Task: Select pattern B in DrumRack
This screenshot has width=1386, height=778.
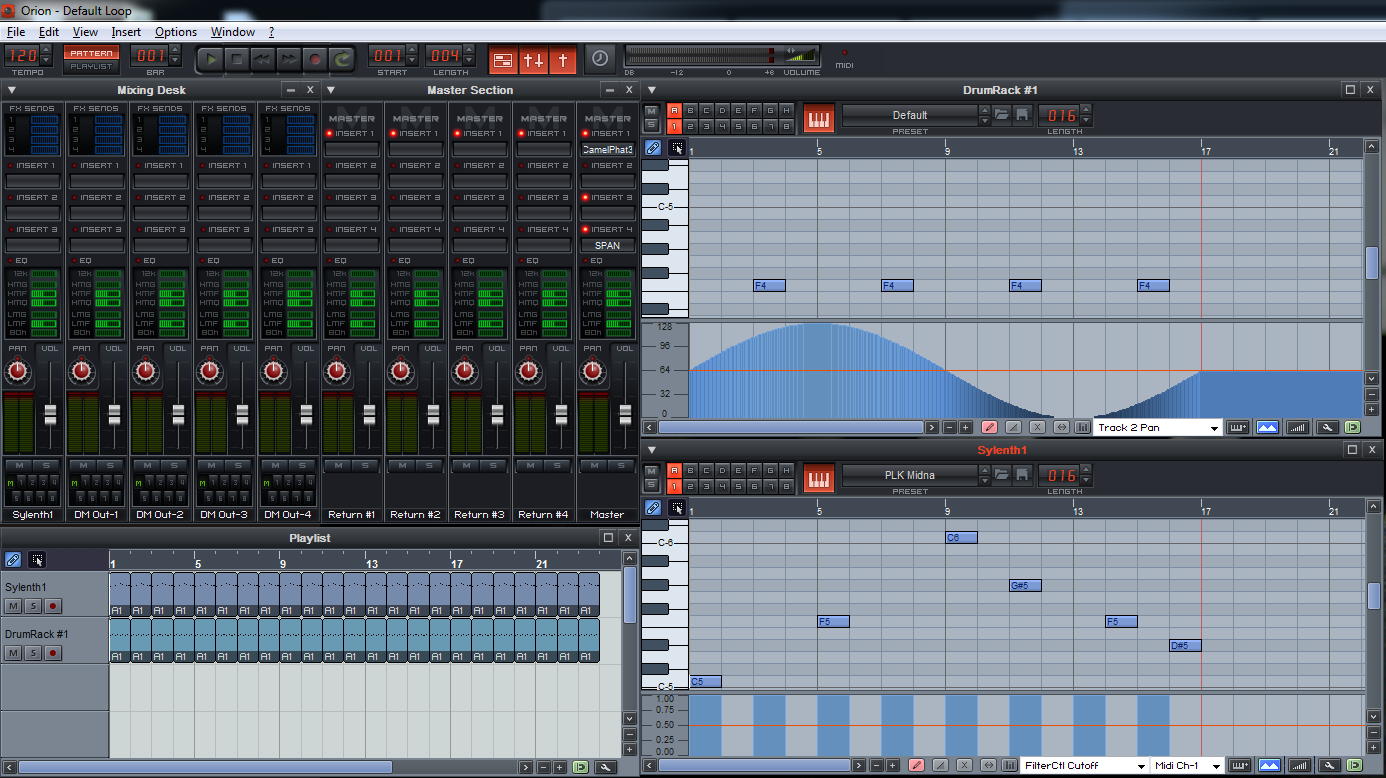Action: (690, 110)
